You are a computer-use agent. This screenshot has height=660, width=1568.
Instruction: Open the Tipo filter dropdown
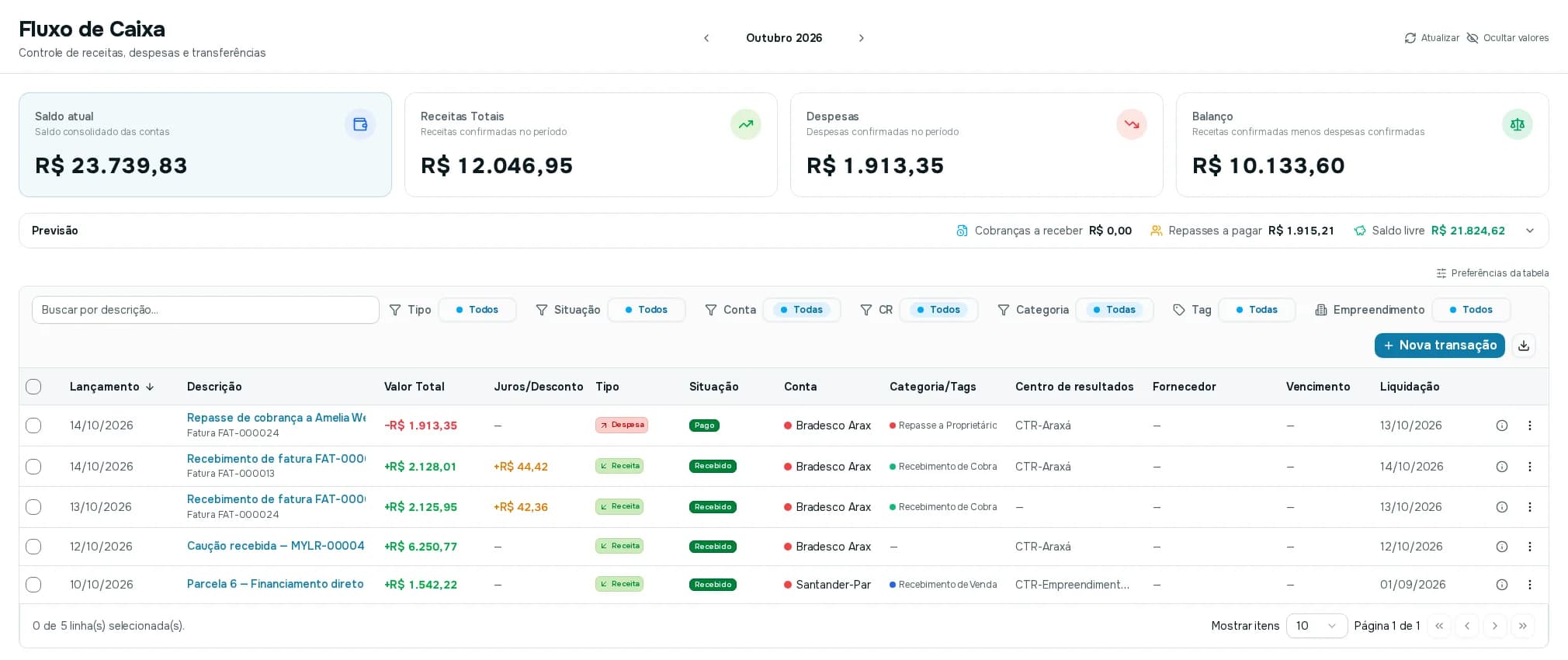[x=477, y=310]
